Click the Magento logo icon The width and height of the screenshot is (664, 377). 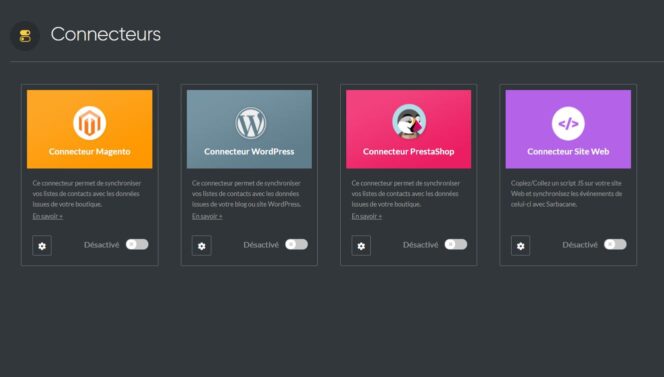click(89, 123)
